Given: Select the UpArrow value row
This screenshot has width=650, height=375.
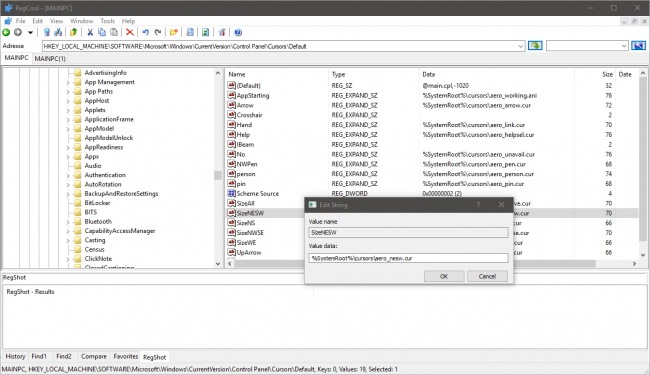Looking at the screenshot, I should point(265,252).
